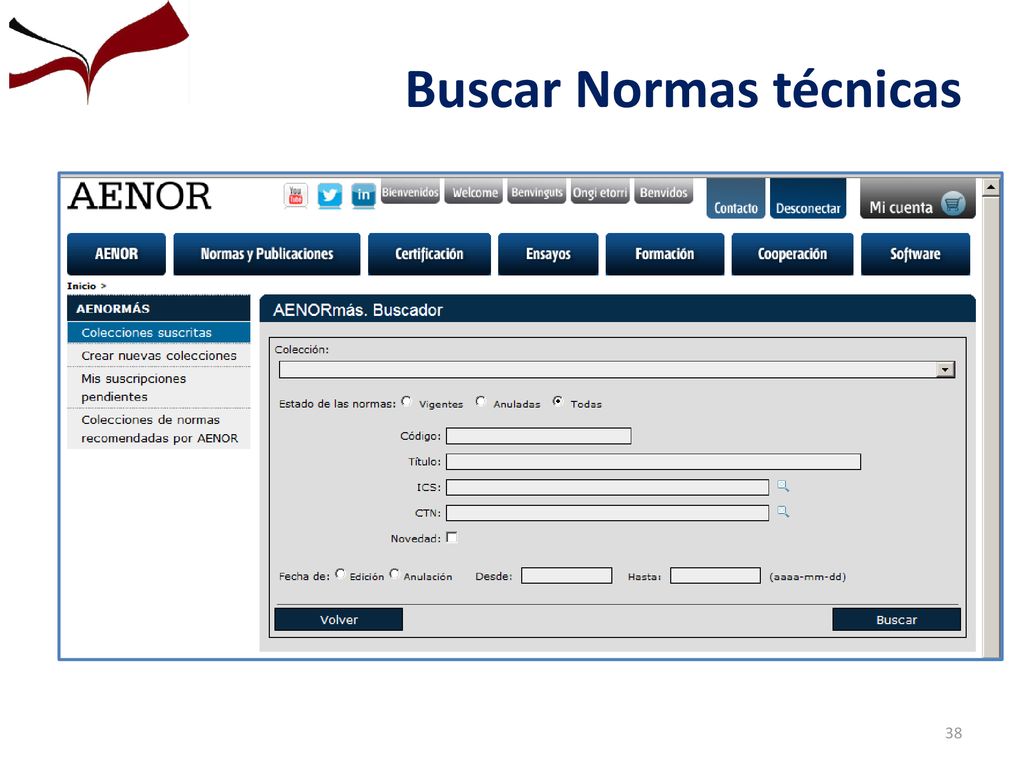Click the Buscar button
The width and height of the screenshot is (1024, 768).
tap(896, 620)
